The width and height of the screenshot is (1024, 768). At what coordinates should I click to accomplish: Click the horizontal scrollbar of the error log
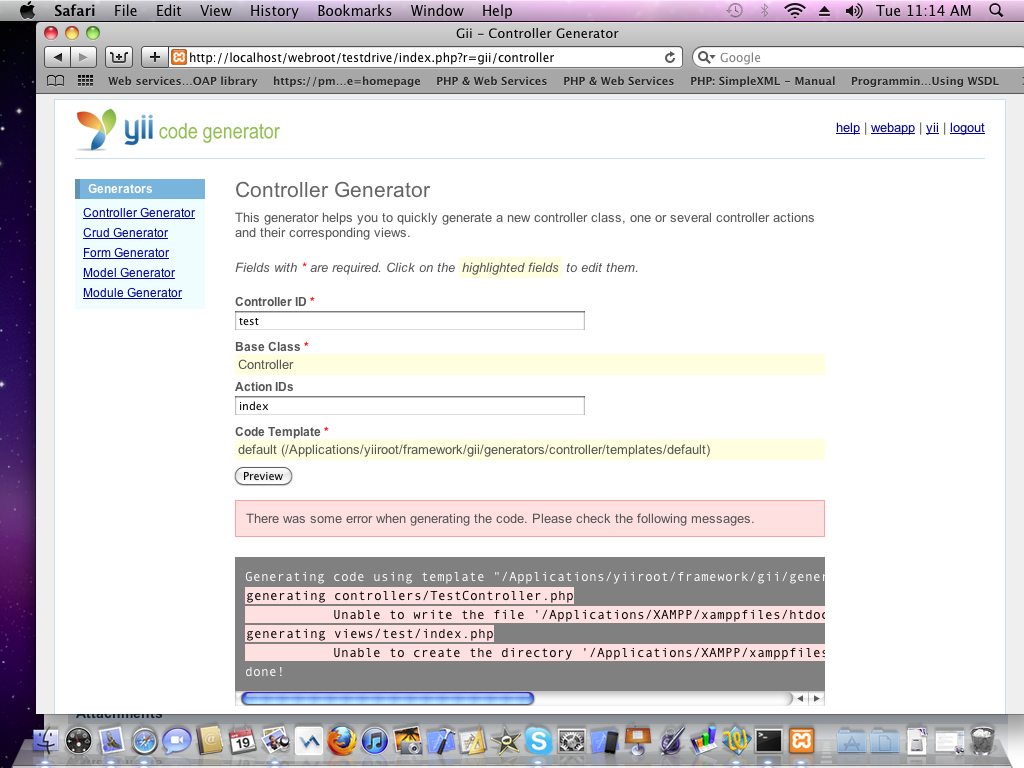click(x=388, y=698)
